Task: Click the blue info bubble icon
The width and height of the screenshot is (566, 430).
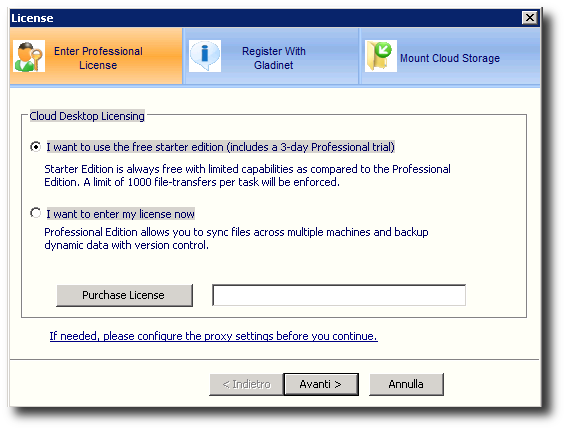Action: (x=205, y=56)
